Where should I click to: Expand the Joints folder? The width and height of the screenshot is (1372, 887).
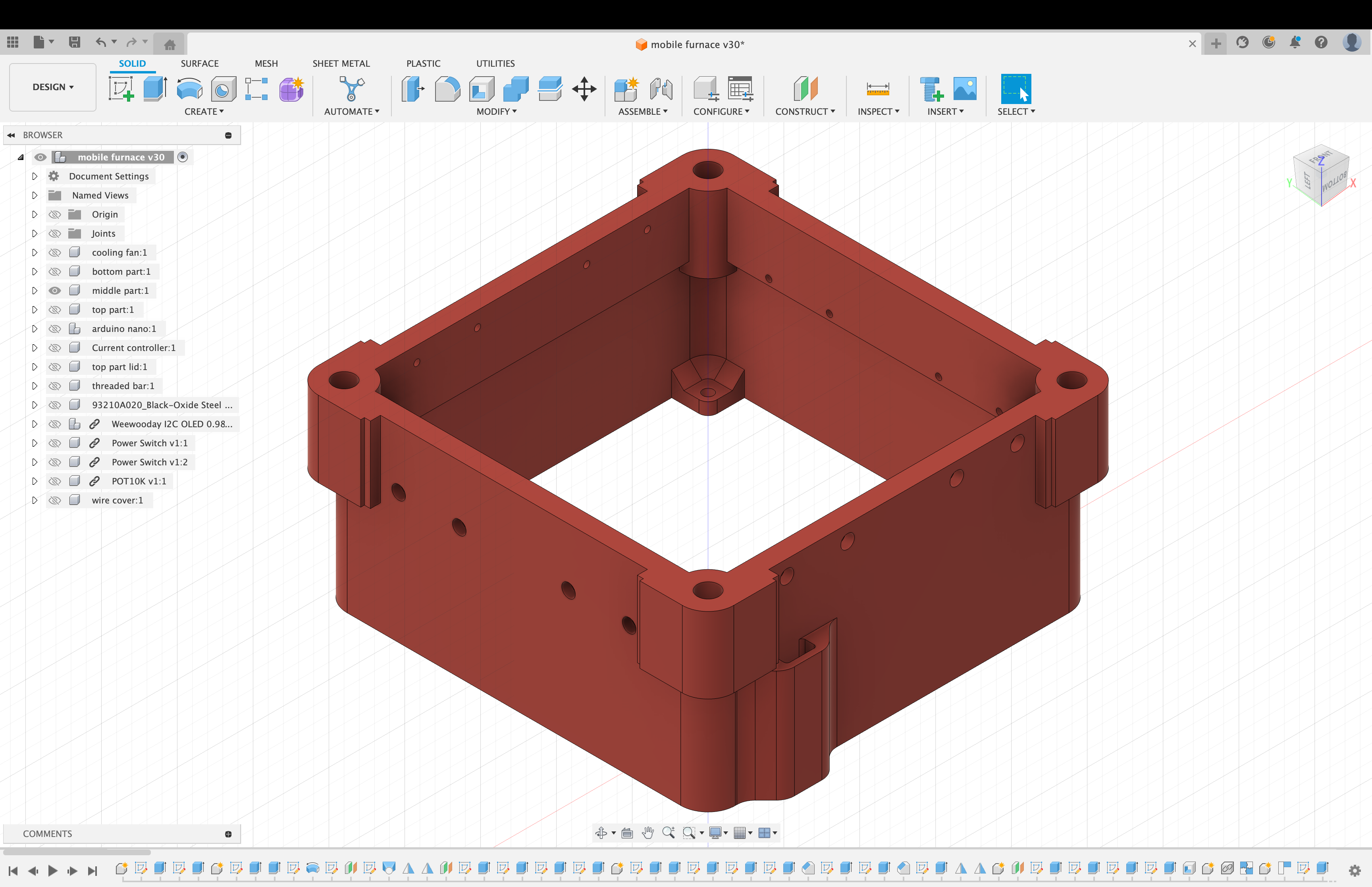35,233
